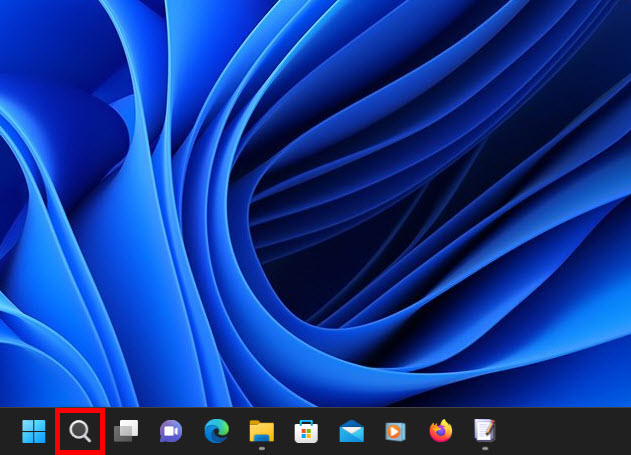
Task: Switch to the running yellow folder app
Action: tap(261, 431)
